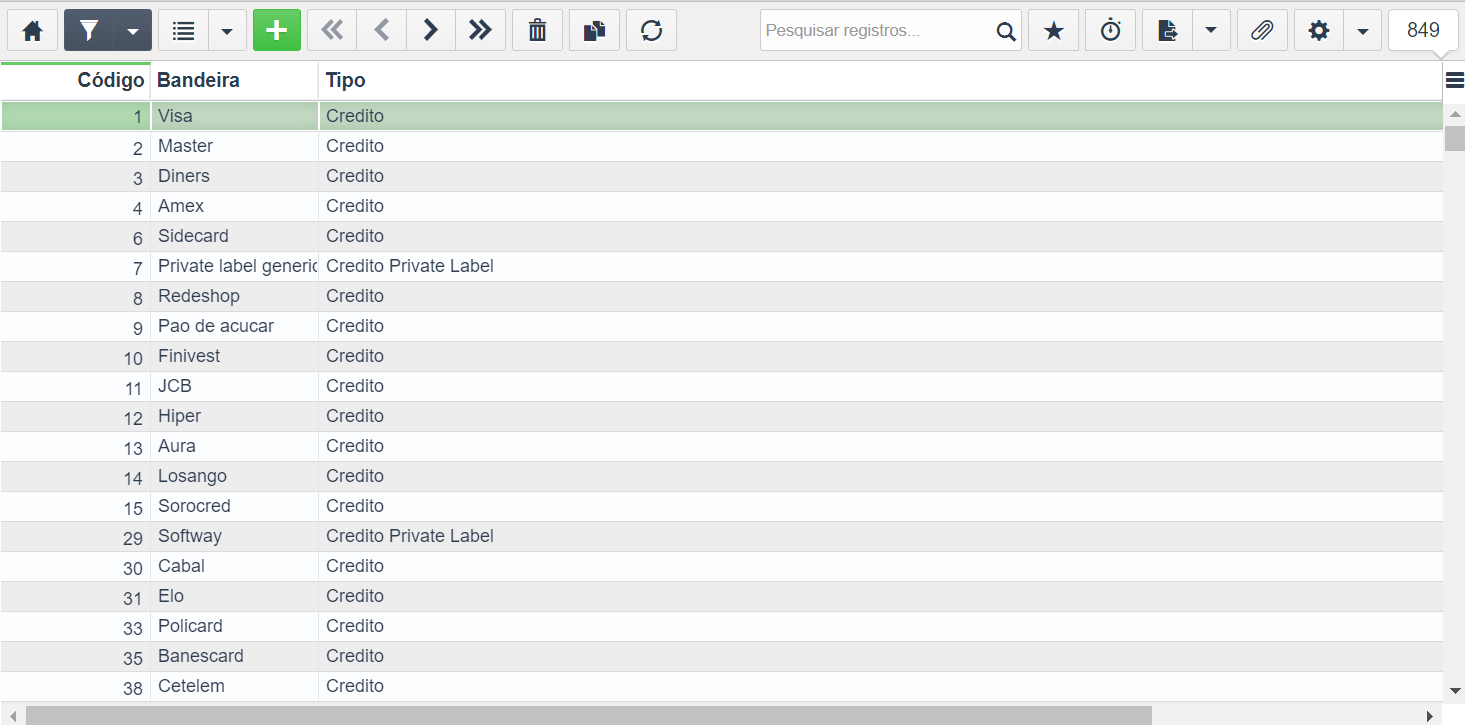The width and height of the screenshot is (1465, 725).
Task: Export records with the document icon
Action: 1167,30
